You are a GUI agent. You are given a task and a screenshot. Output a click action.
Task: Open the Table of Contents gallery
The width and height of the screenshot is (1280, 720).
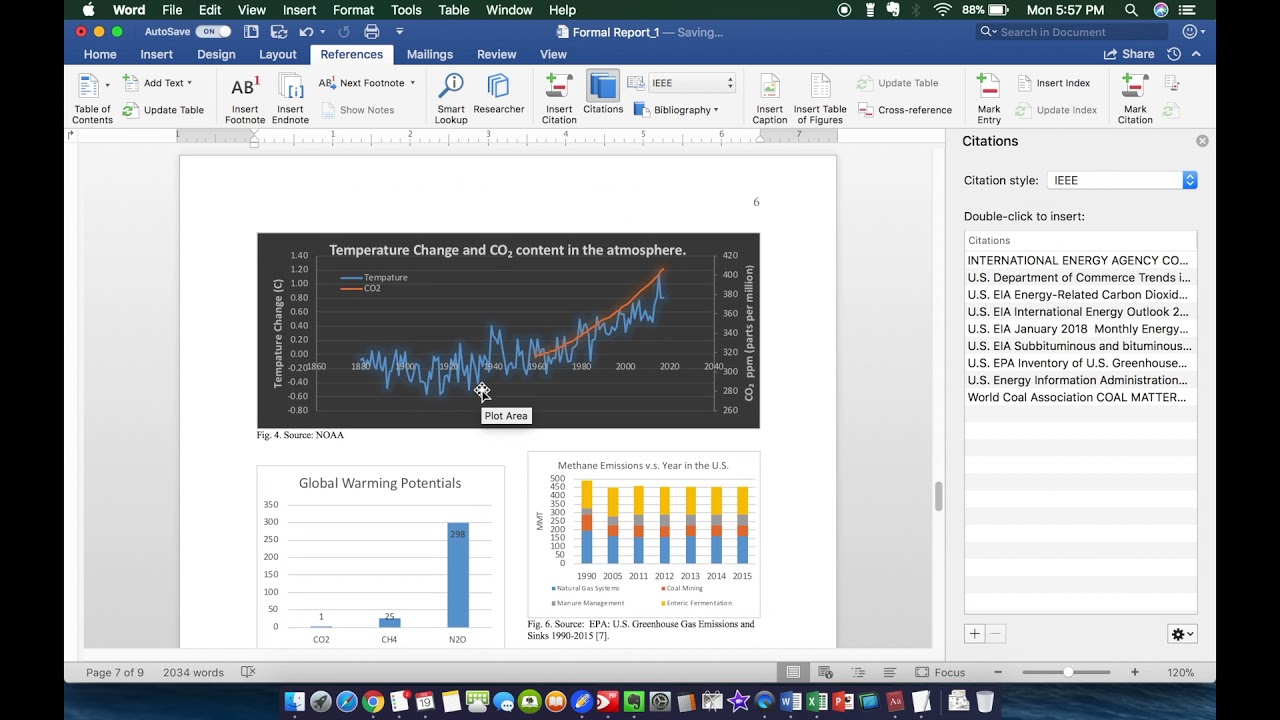(92, 98)
